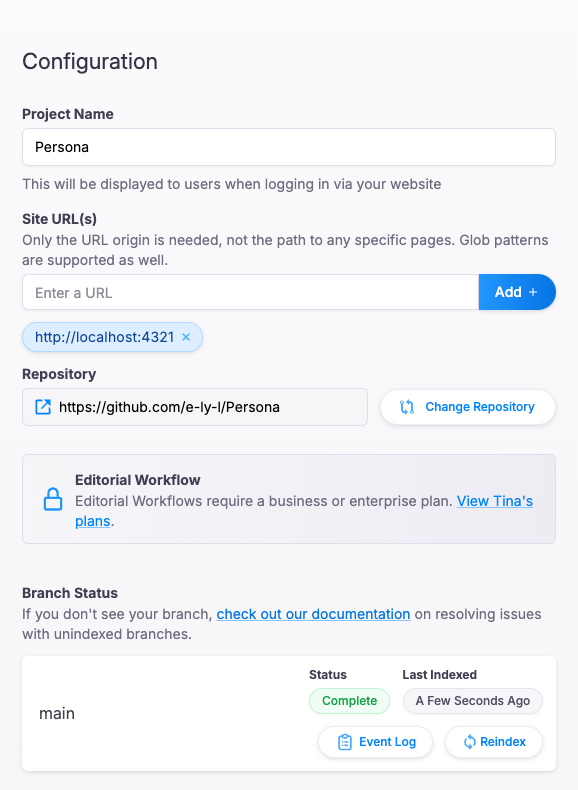
Task: Add the site URL with Add button
Action: (x=517, y=292)
